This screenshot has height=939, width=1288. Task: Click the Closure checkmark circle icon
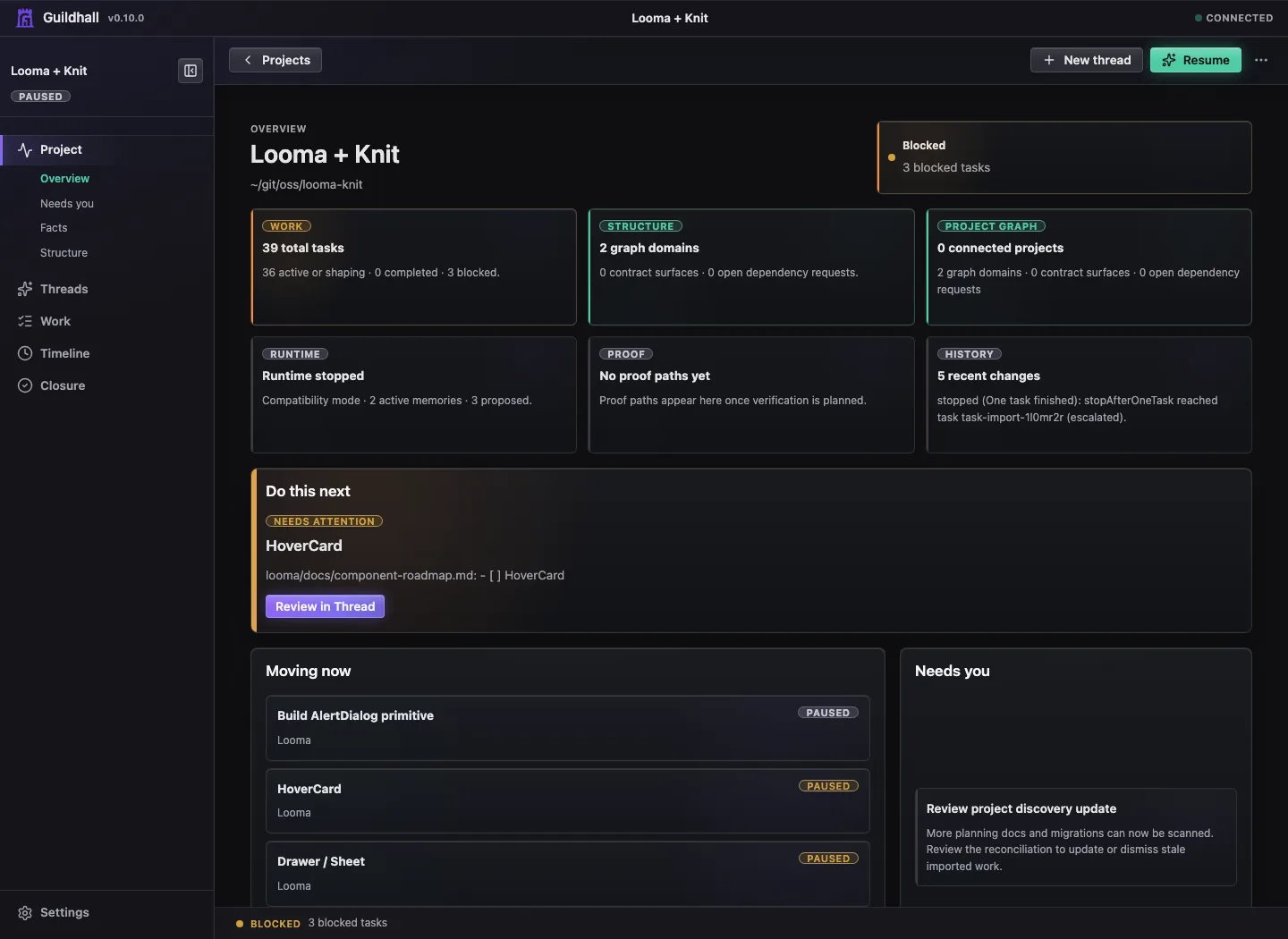25,385
